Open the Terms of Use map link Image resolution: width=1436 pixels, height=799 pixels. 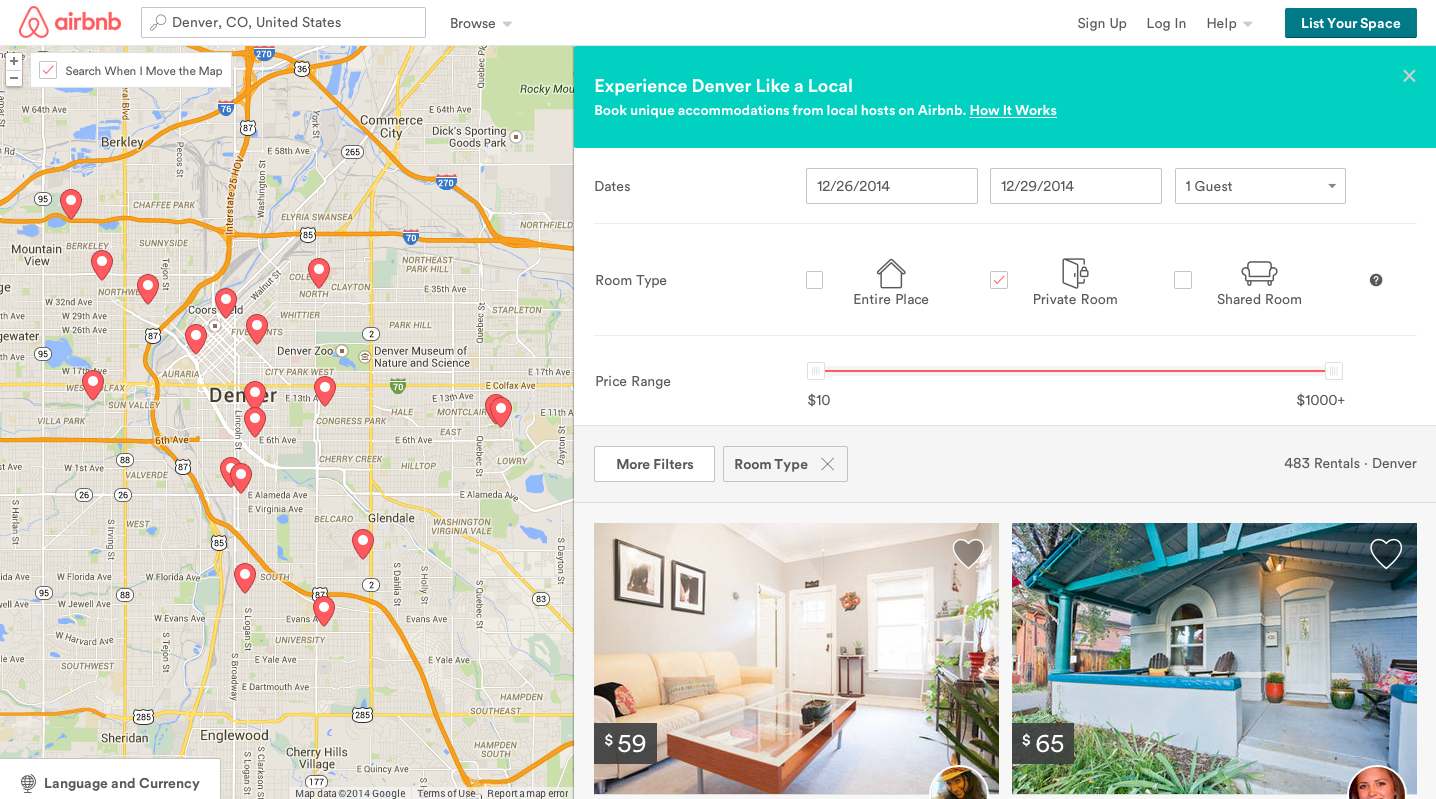pos(447,794)
